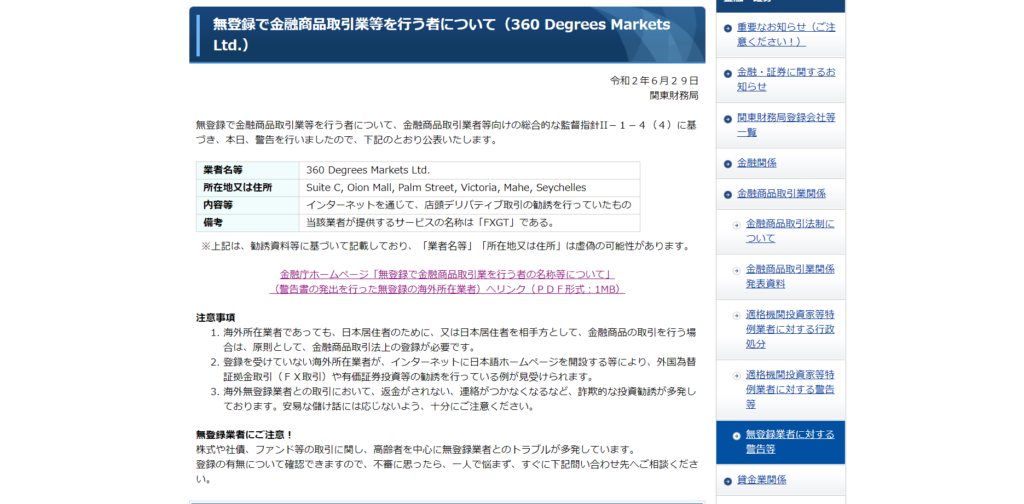Click bullet icon beside 貸金業関係

coord(728,481)
